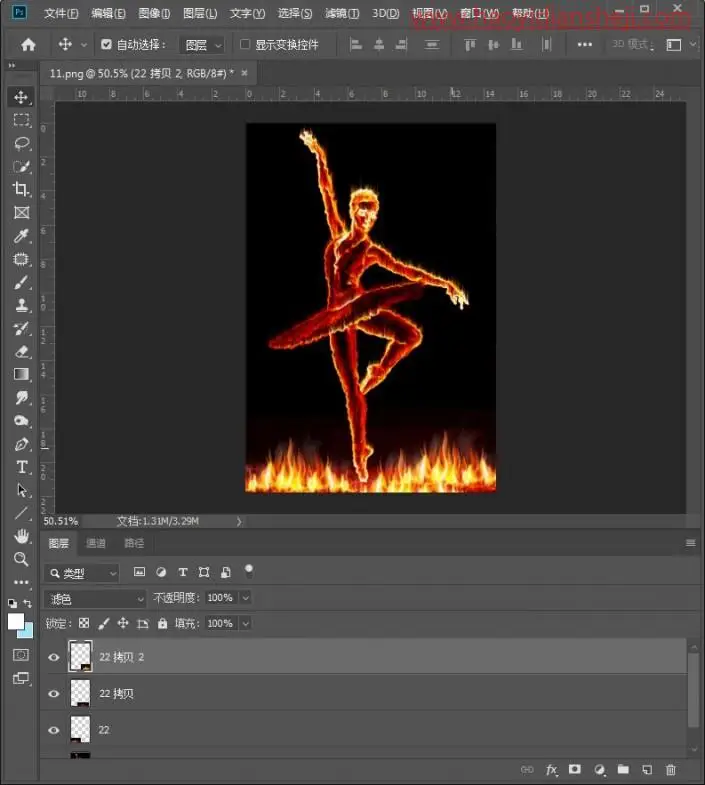Image resolution: width=705 pixels, height=785 pixels.
Task: Select the Smudge tool
Action: 21,398
